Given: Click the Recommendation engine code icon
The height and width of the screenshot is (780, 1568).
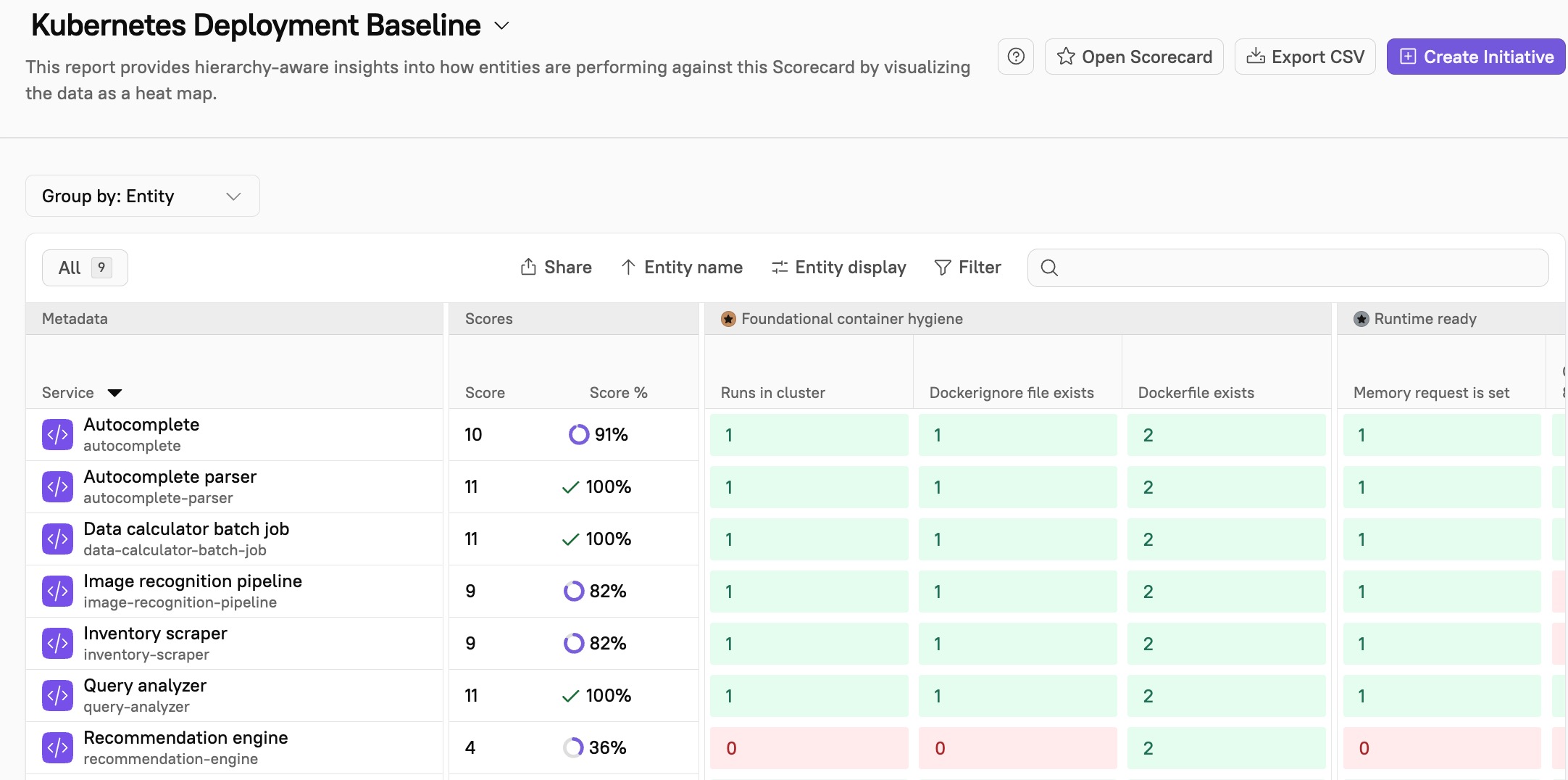Looking at the screenshot, I should point(57,747).
